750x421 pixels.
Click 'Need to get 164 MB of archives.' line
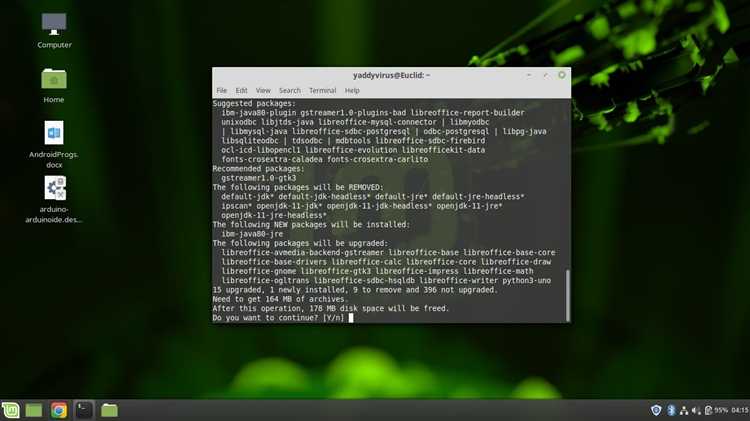tap(280, 299)
